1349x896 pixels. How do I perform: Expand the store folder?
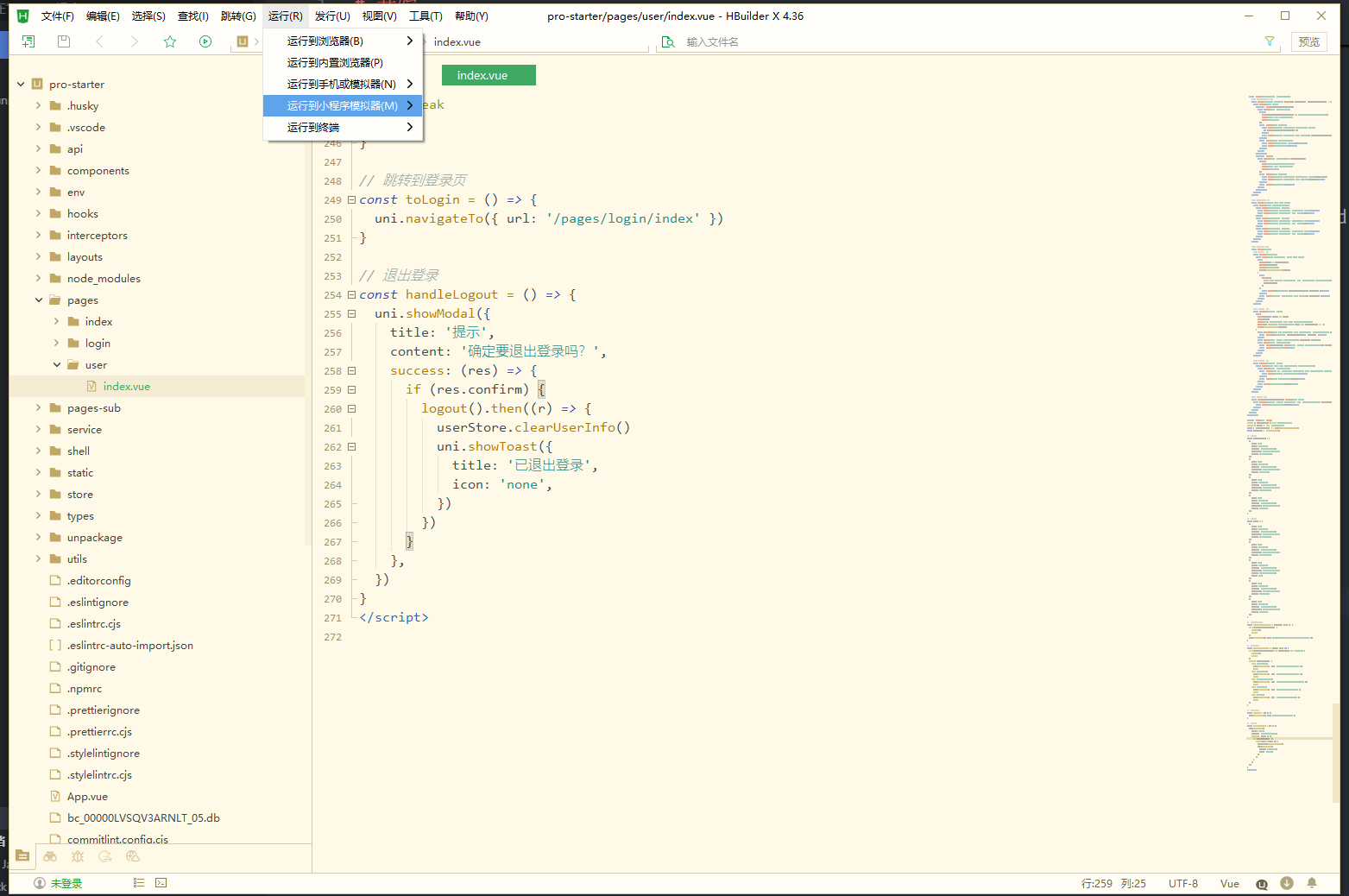pos(38,495)
